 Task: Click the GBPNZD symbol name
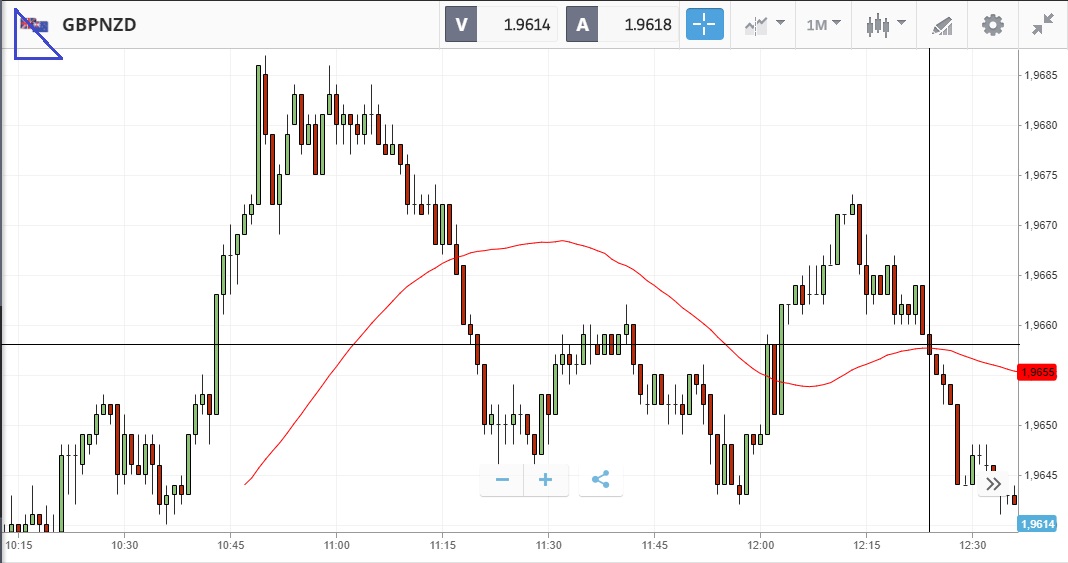99,25
